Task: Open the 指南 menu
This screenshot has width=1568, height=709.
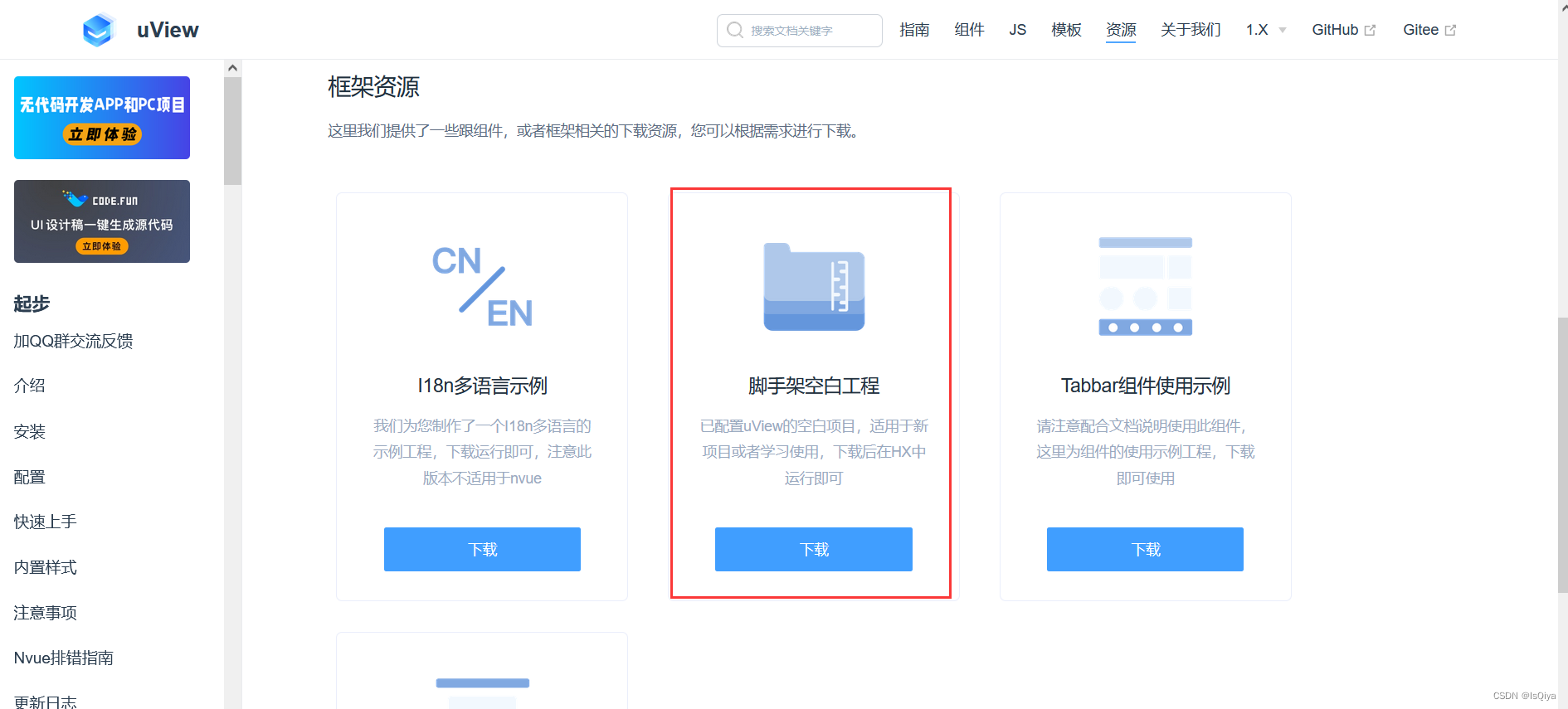Action: pyautogui.click(x=914, y=30)
